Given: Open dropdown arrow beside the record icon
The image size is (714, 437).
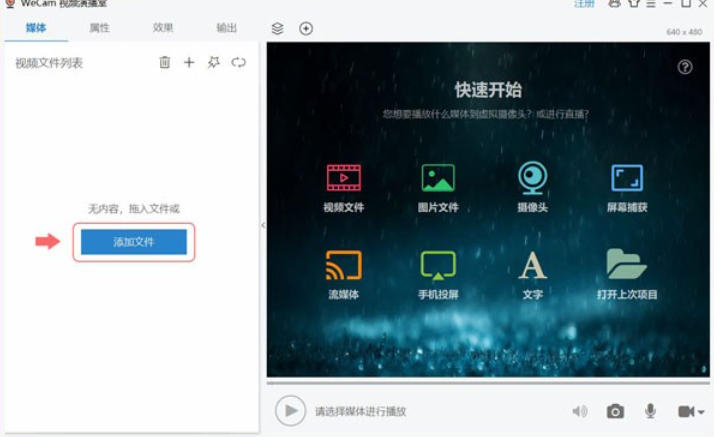Looking at the screenshot, I should coord(701,412).
